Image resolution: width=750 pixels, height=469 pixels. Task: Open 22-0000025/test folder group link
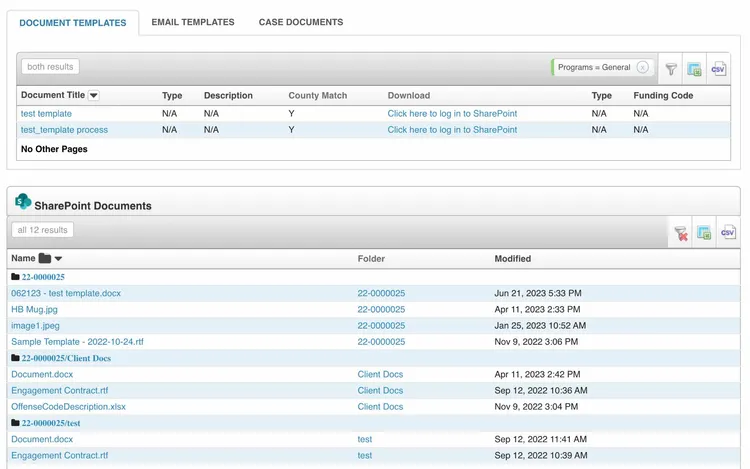point(51,424)
